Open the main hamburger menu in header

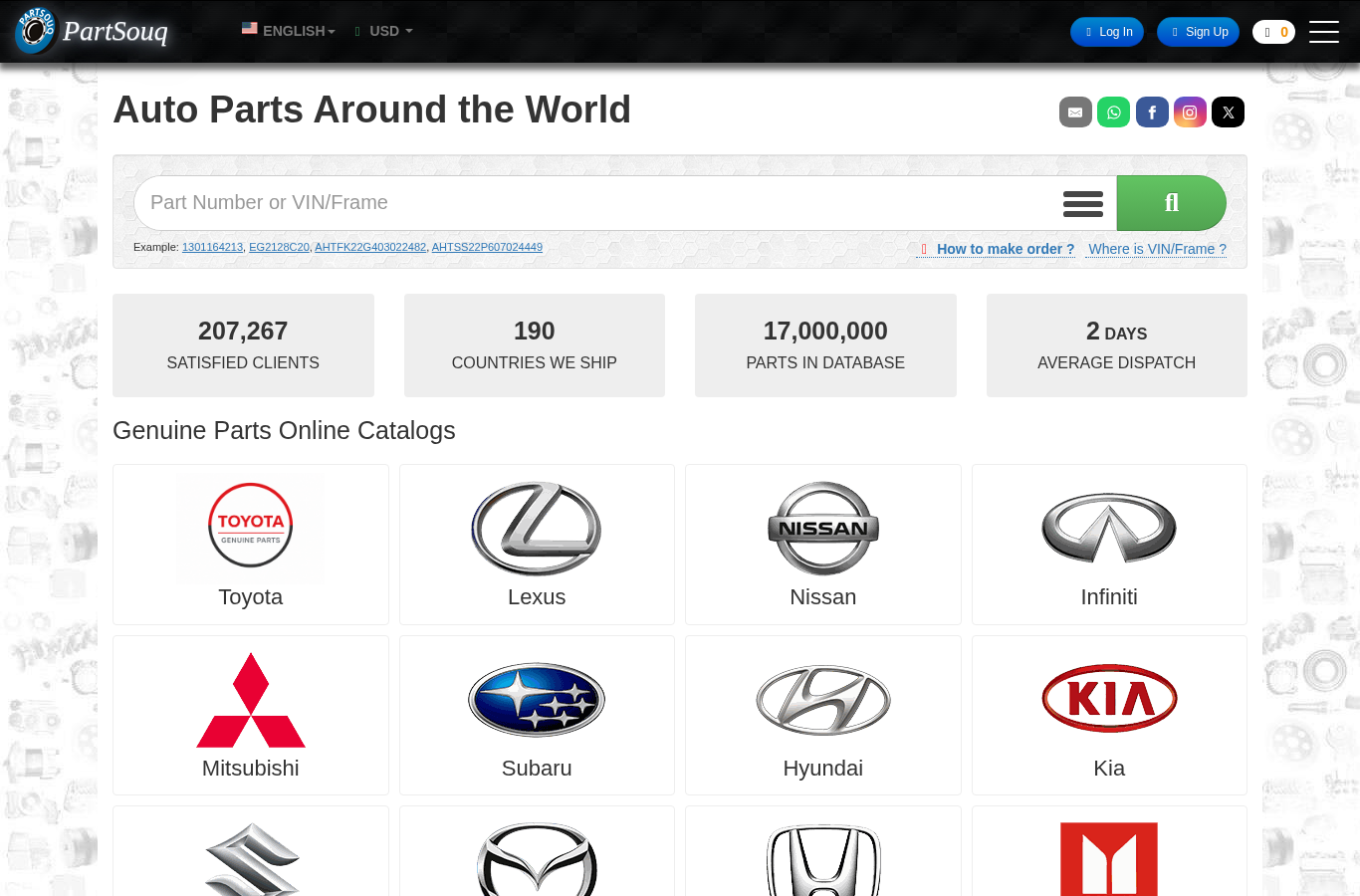click(1323, 32)
